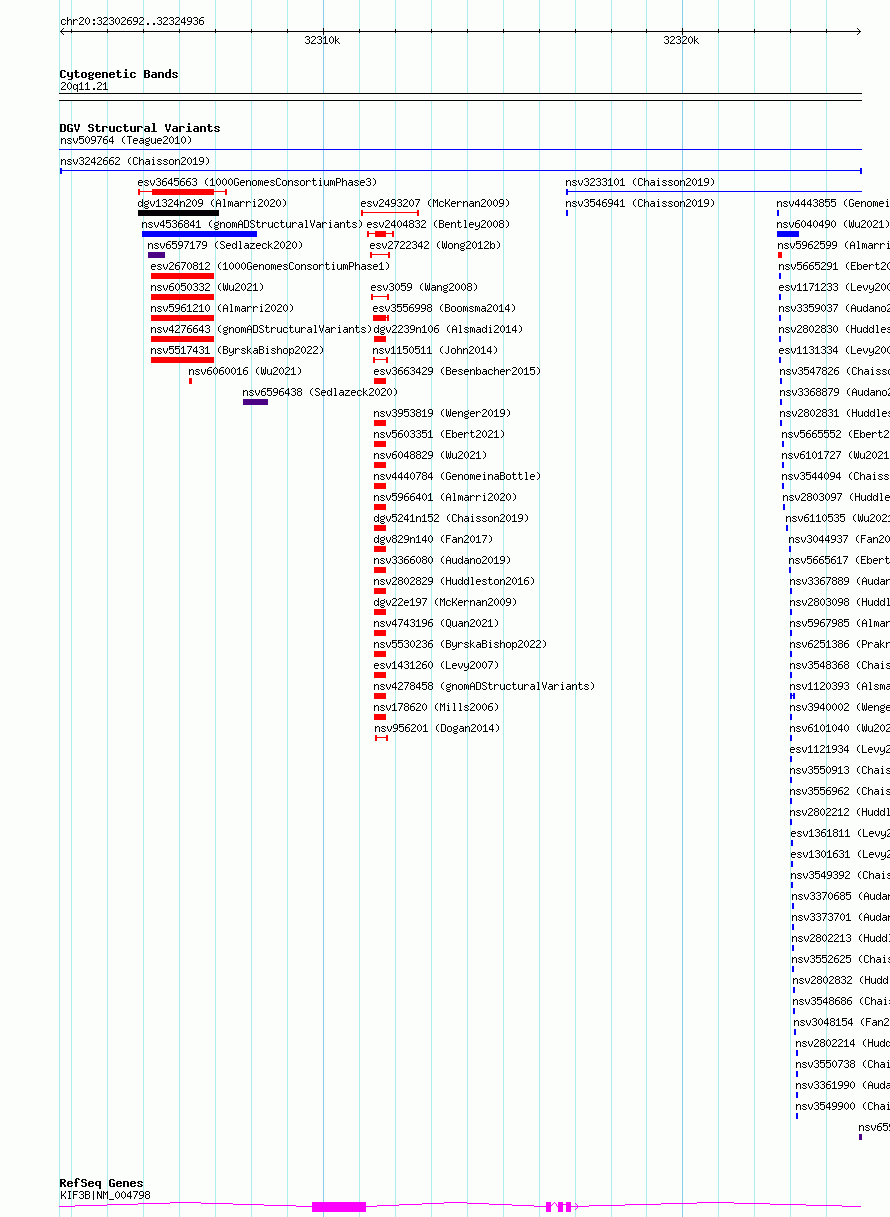The width and height of the screenshot is (890, 1217).
Task: Open nsv4276643 gnomADStructuralVariants entry
Action: coord(261,330)
